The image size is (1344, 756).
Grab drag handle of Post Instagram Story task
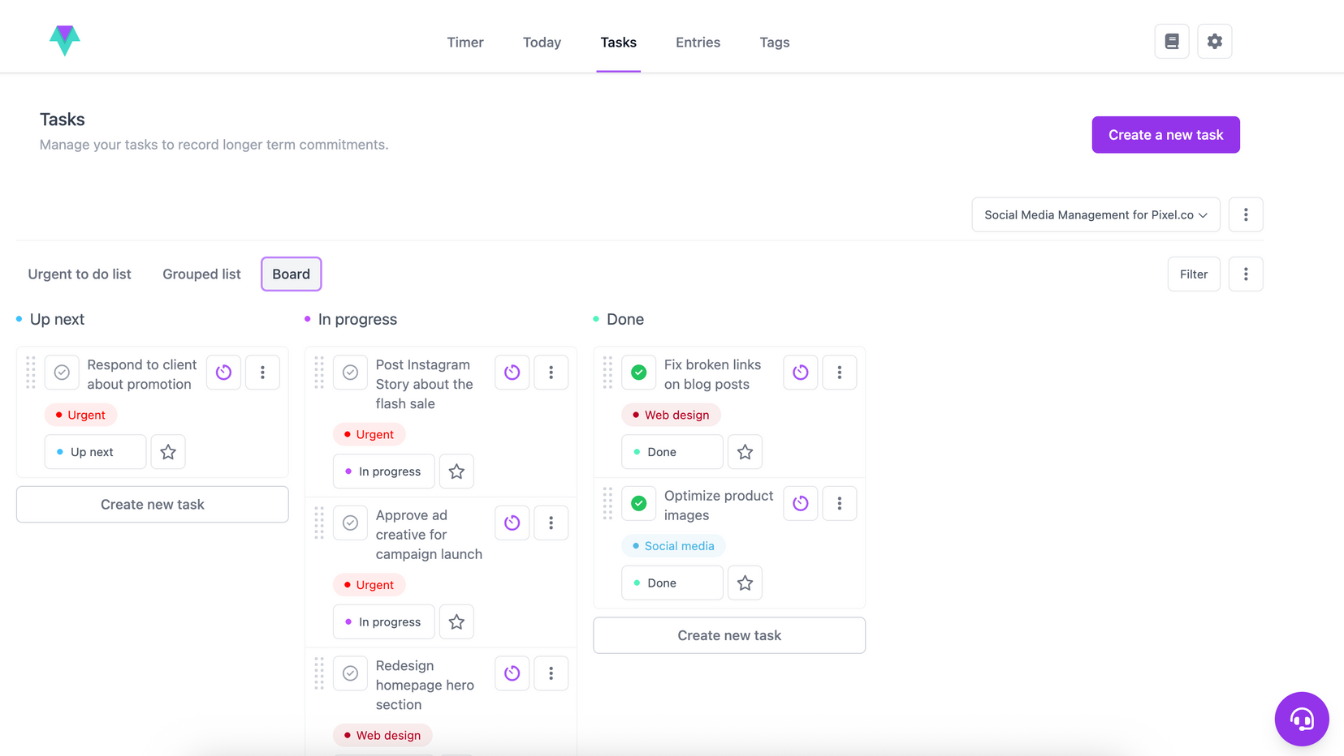click(x=319, y=372)
